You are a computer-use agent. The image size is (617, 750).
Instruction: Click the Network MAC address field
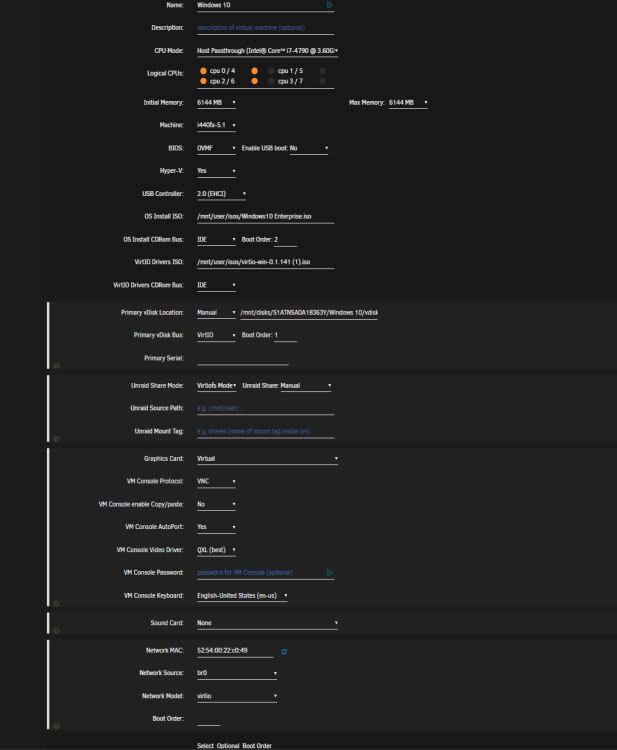235,651
